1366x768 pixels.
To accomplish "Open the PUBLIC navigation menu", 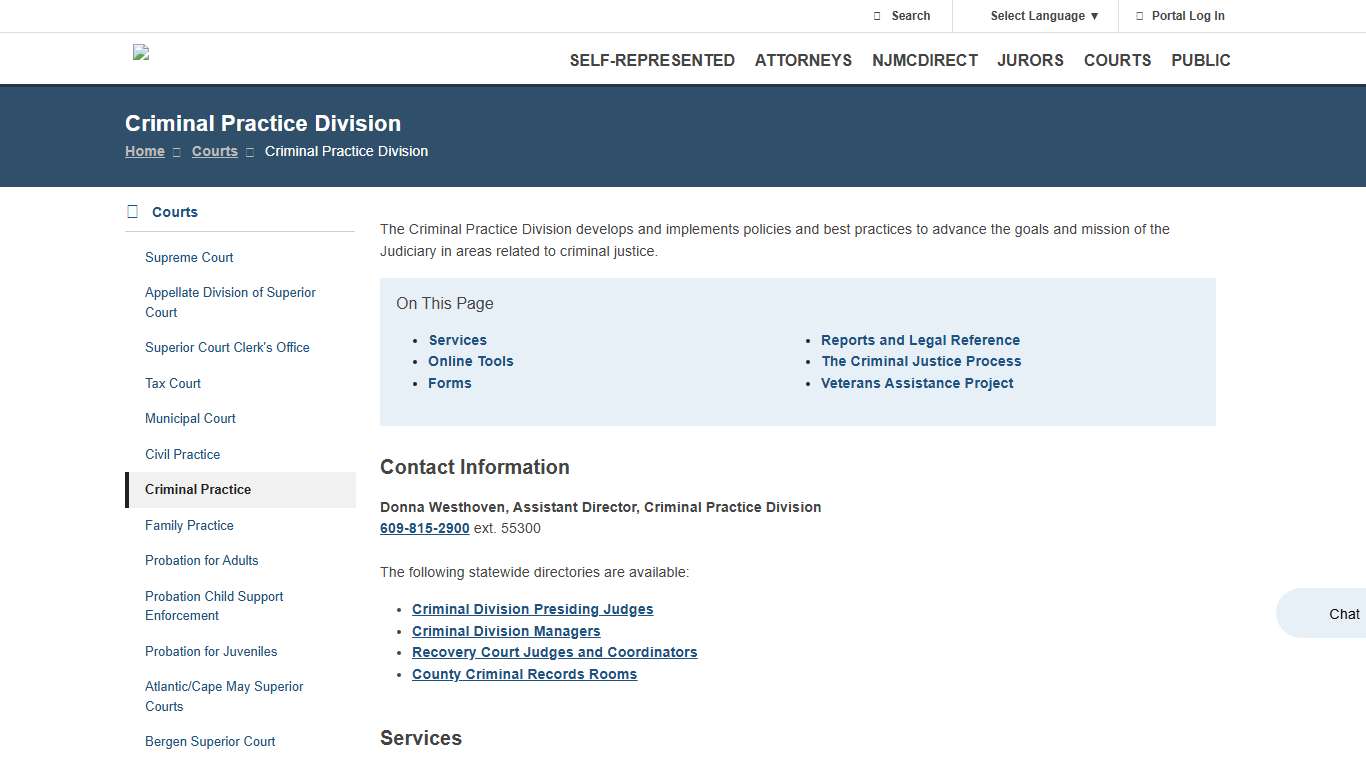I will coord(1200,60).
